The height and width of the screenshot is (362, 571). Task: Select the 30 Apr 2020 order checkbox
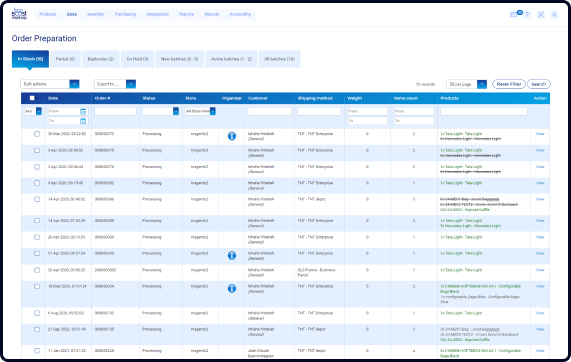pyautogui.click(x=37, y=270)
